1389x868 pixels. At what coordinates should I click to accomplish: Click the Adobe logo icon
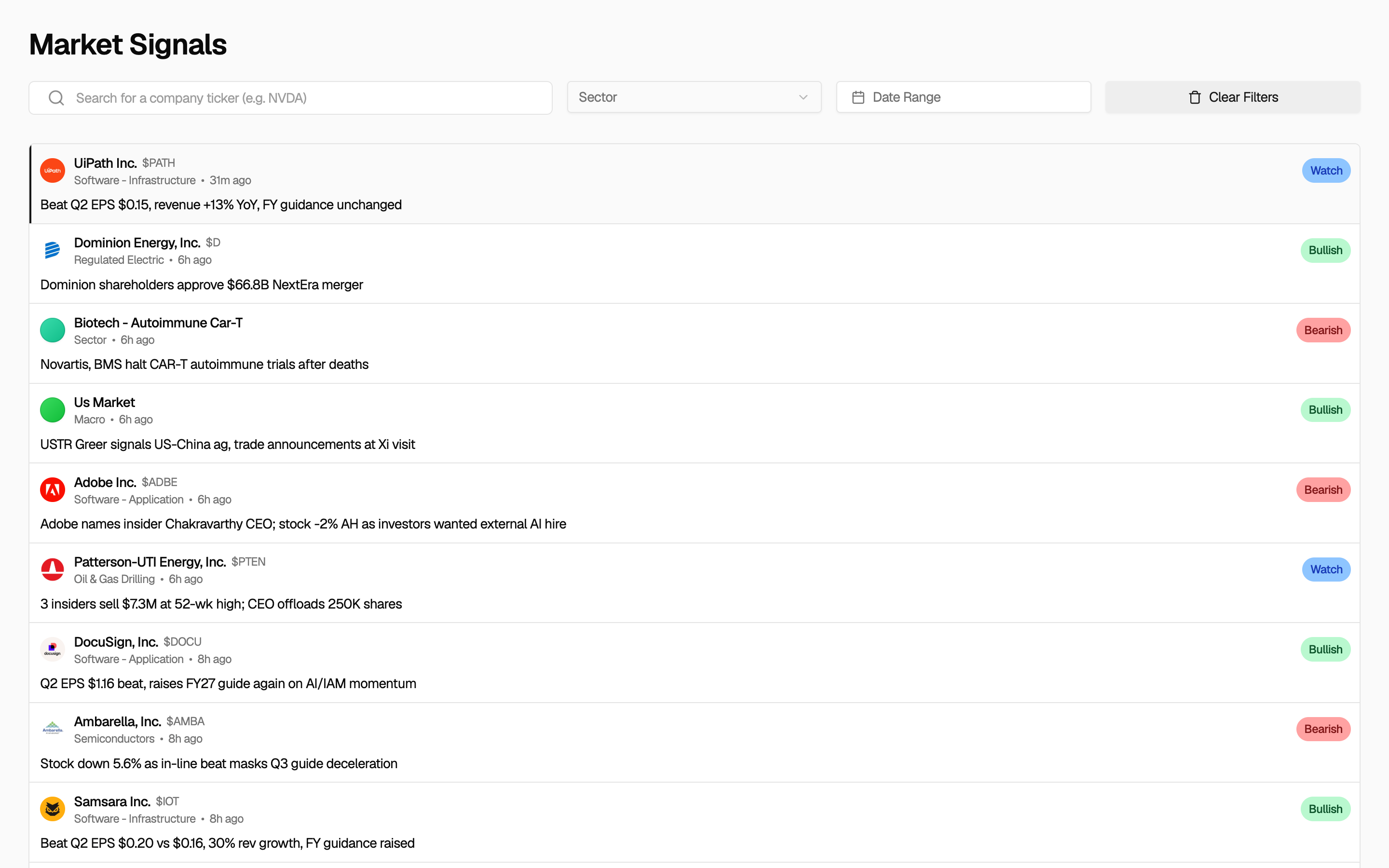point(52,489)
